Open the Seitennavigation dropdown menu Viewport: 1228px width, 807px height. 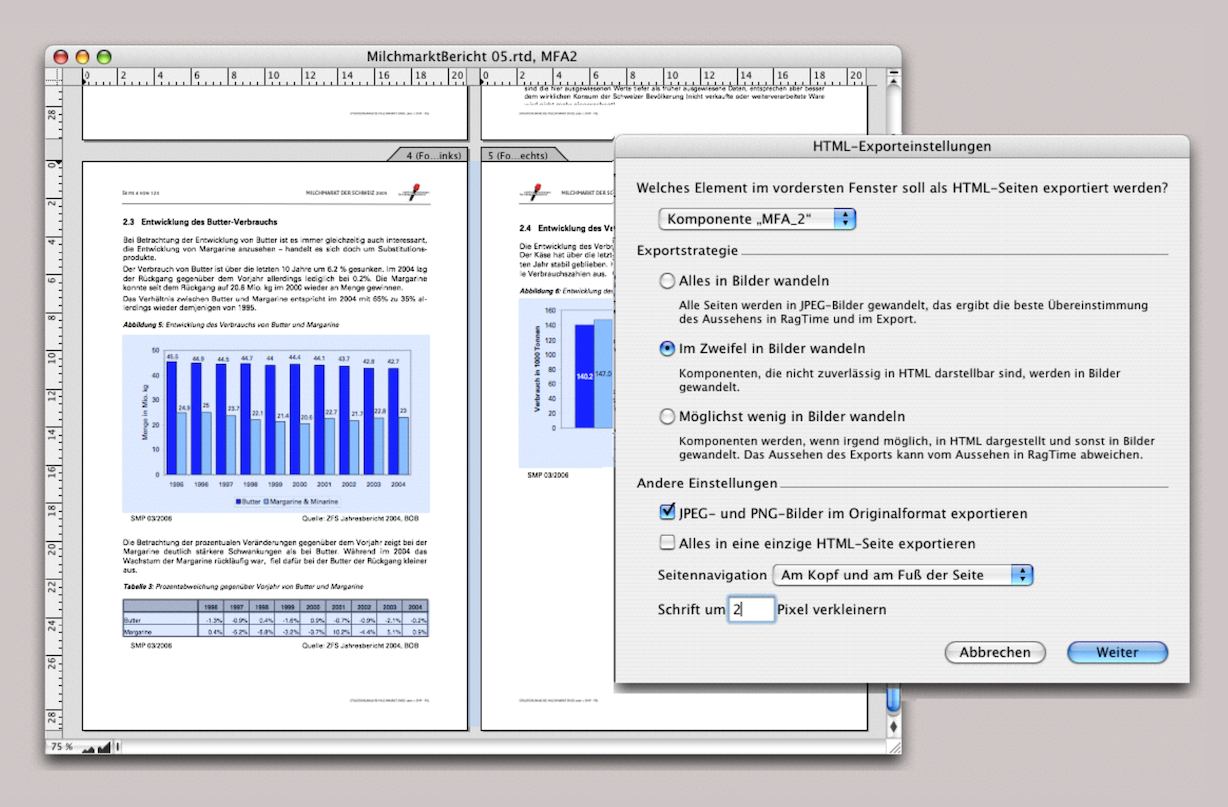[903, 575]
